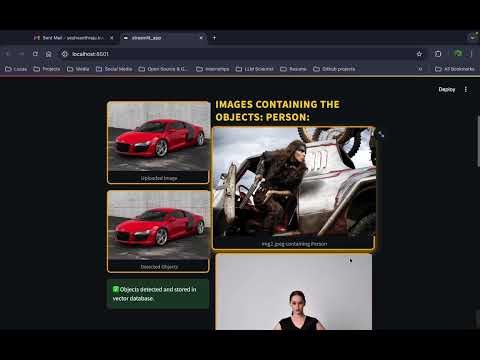Viewport: 480px width, 360px height.
Task: Open the Resume bookmark folder
Action: tap(293, 69)
